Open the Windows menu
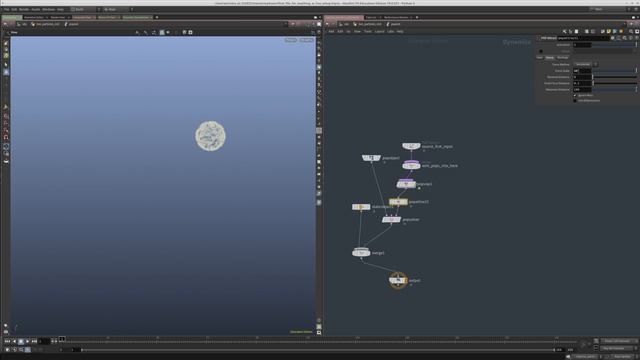 click(x=49, y=9)
